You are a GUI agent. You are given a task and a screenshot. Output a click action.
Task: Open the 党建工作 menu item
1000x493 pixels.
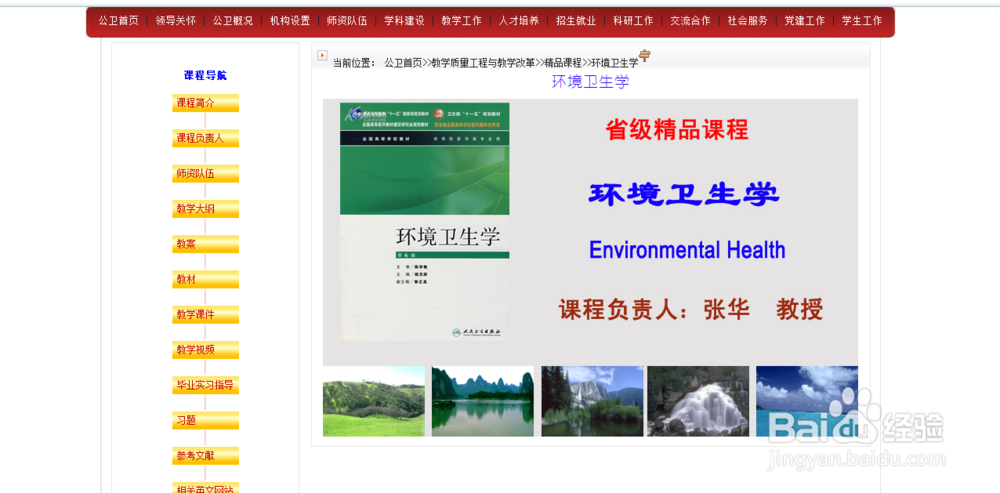tap(805, 21)
